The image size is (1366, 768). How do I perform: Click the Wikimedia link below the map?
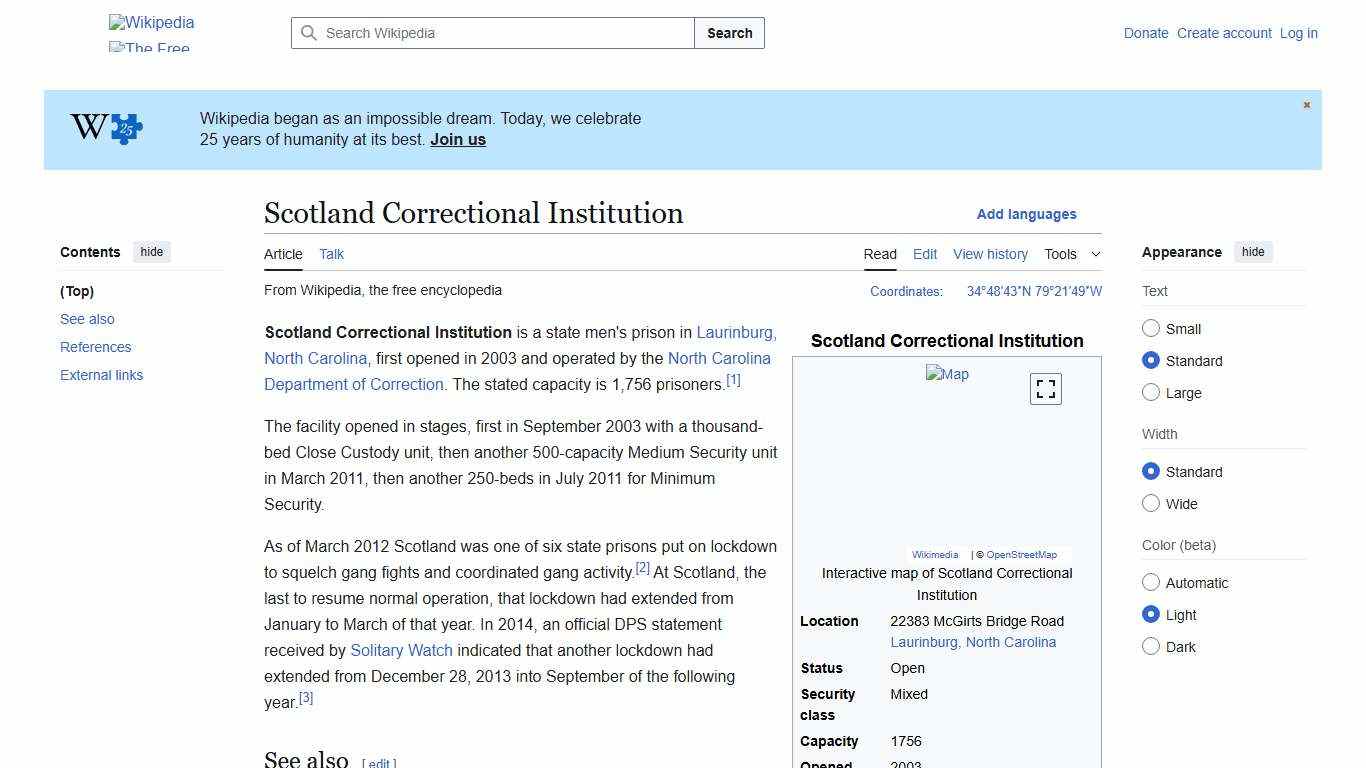coord(934,554)
